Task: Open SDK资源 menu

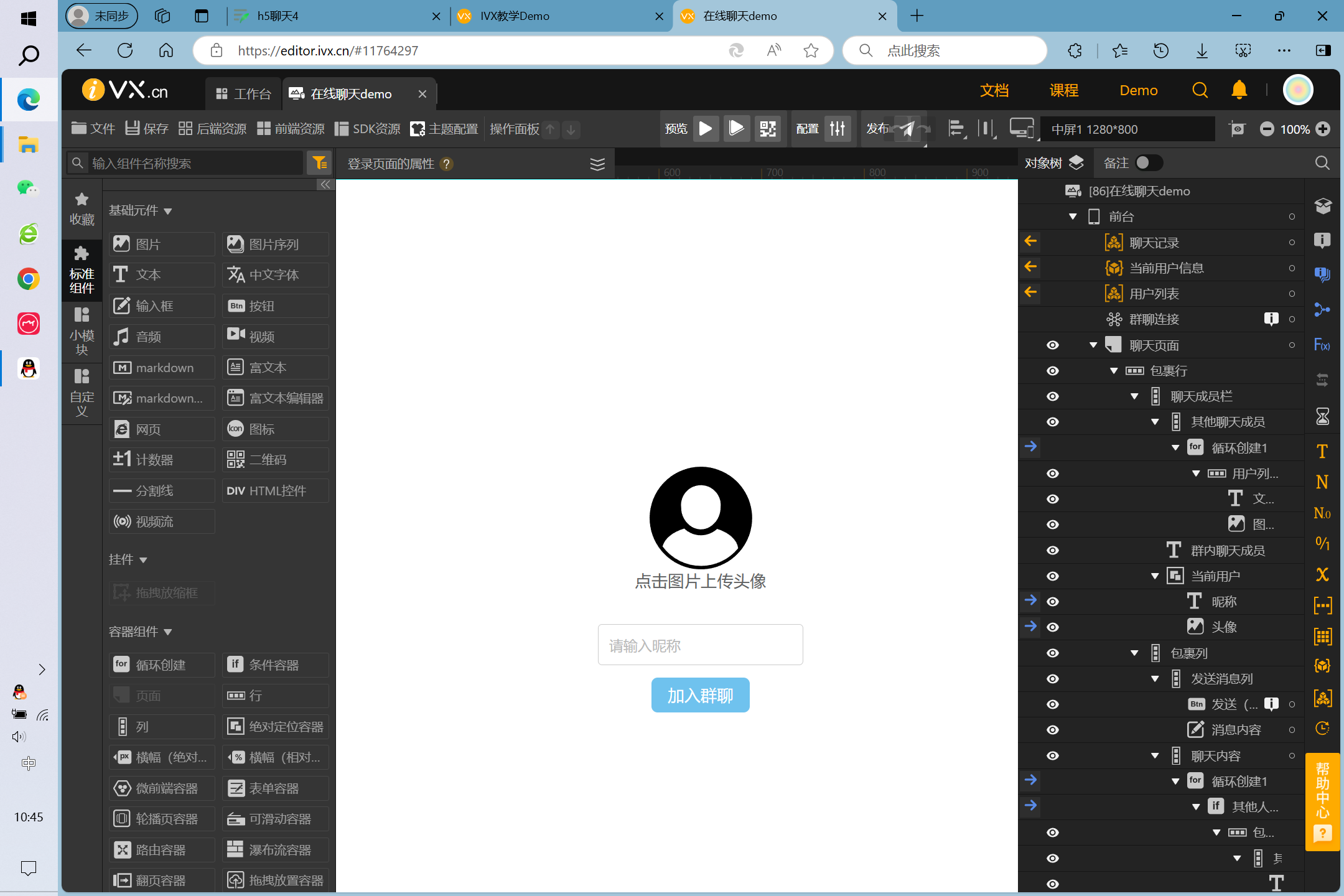Action: (x=367, y=128)
